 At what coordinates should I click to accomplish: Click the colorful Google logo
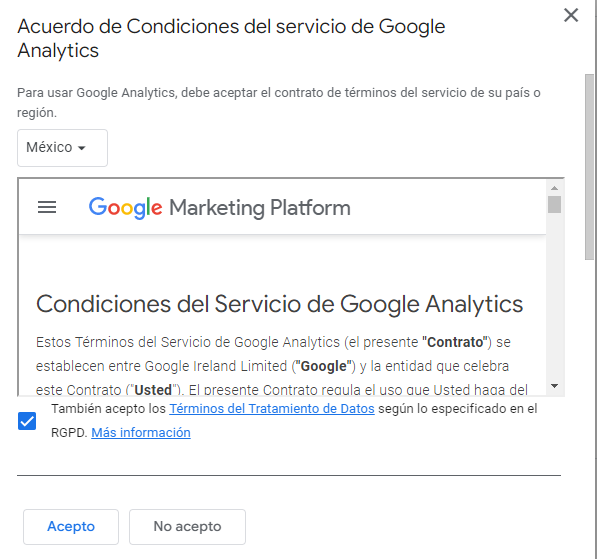pyautogui.click(x=125, y=208)
